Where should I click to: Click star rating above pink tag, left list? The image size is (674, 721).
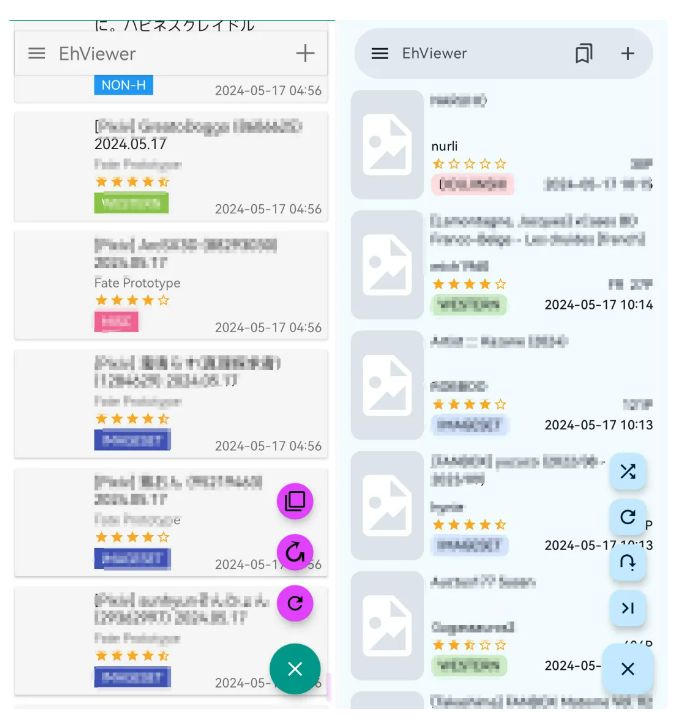pos(132,300)
